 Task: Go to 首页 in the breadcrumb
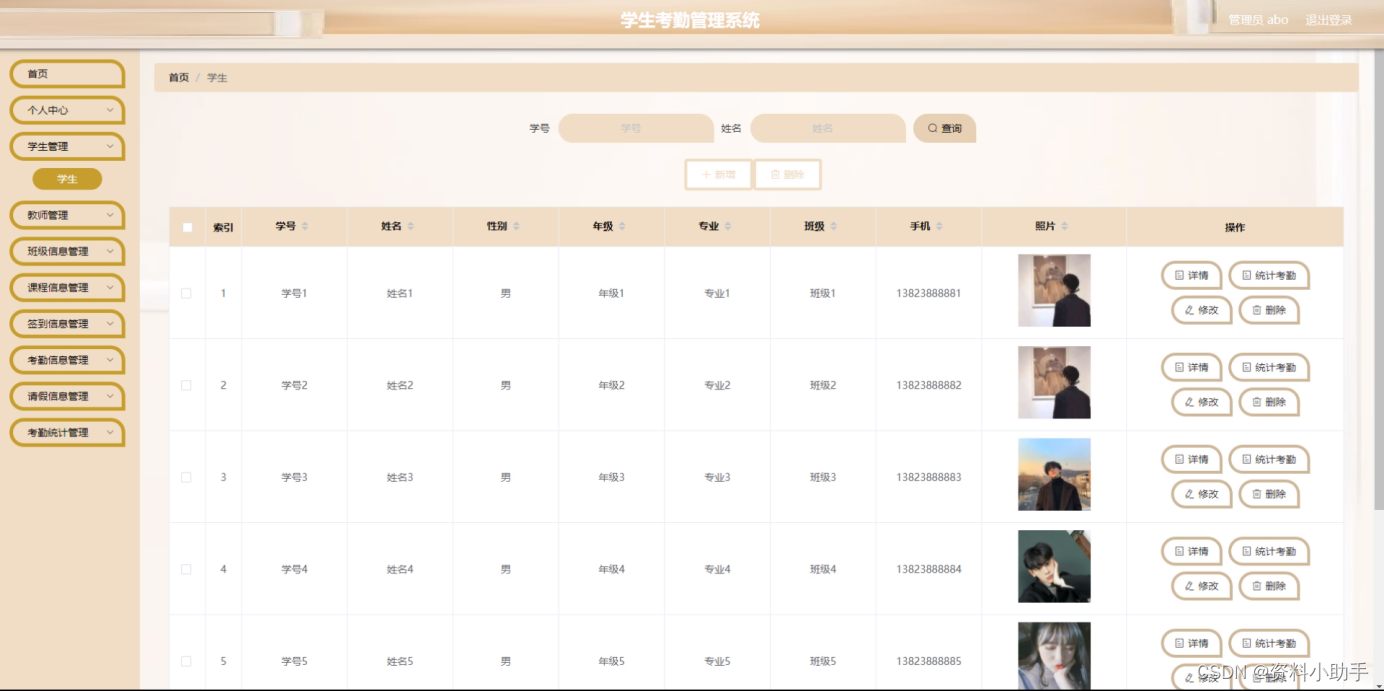click(x=178, y=77)
